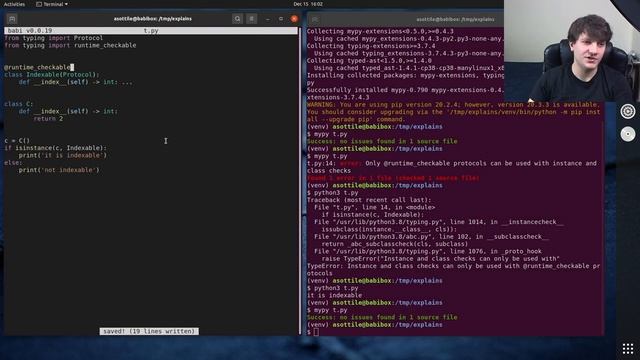The height and width of the screenshot is (360, 640).
Task: Click the last shell prompt with cursor
Action: click(313, 333)
